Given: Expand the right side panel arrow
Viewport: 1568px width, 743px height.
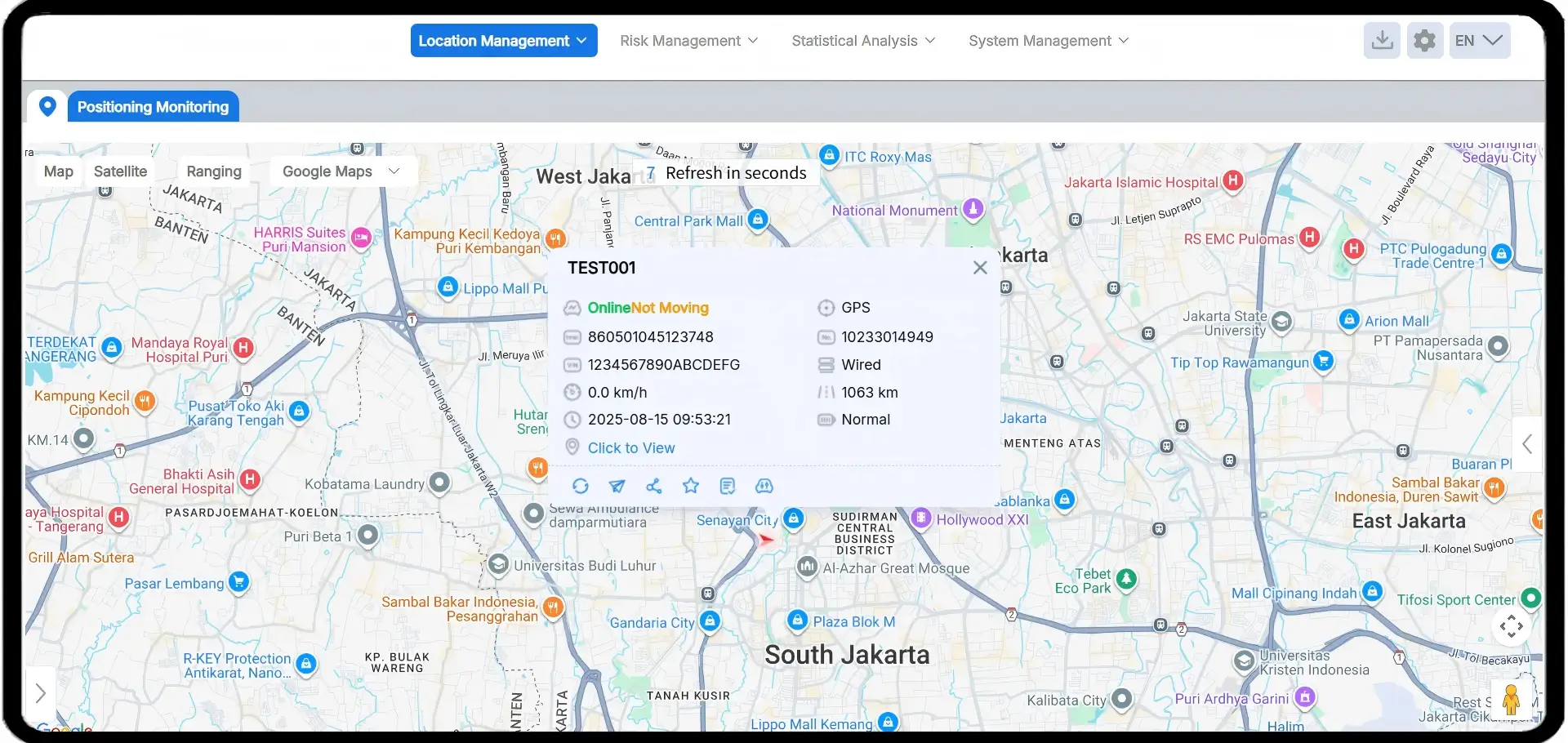Looking at the screenshot, I should tap(1526, 444).
